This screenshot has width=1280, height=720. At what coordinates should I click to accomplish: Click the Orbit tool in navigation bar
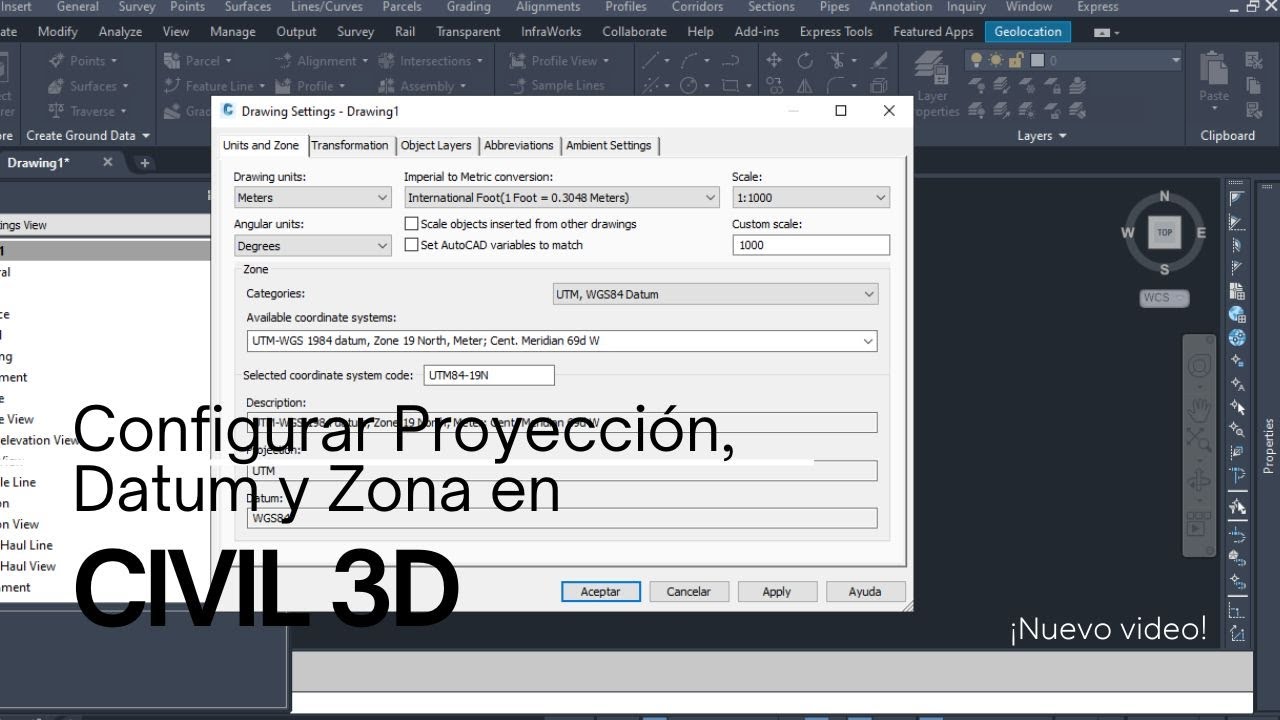[x=1199, y=480]
